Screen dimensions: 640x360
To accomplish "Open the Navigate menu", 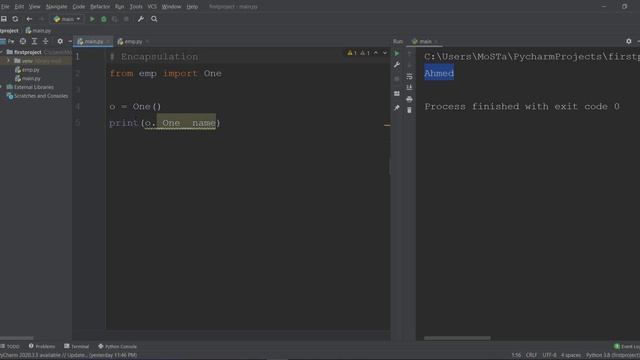I will click(x=56, y=7).
